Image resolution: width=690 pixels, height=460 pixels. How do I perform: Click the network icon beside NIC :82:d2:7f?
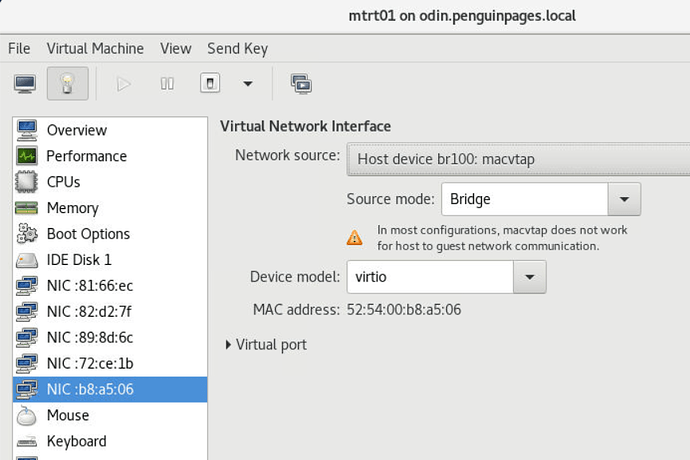[x=27, y=312]
